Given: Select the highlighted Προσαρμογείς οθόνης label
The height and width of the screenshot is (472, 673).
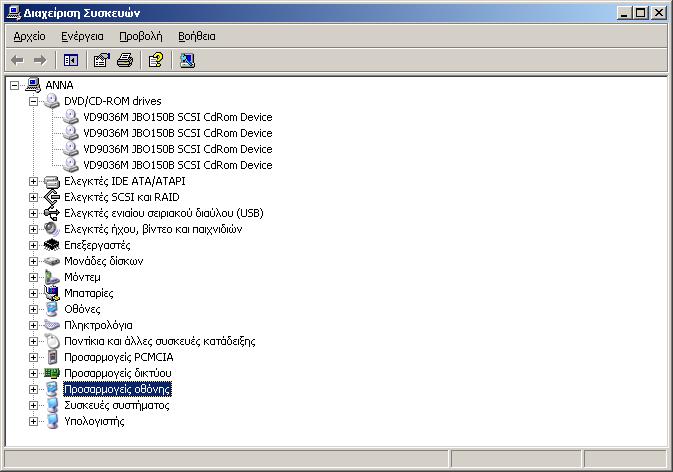Looking at the screenshot, I should (118, 390).
